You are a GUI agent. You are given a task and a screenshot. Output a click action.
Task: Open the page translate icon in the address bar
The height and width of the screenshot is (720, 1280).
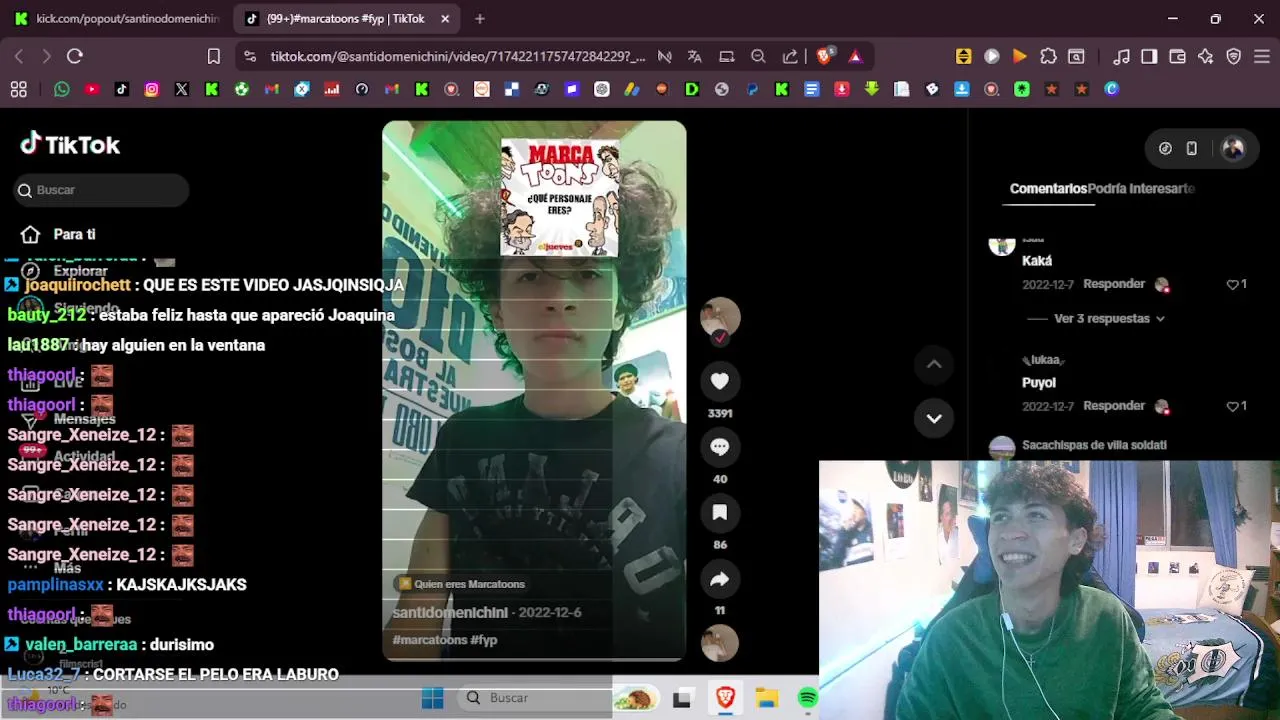[x=694, y=56]
